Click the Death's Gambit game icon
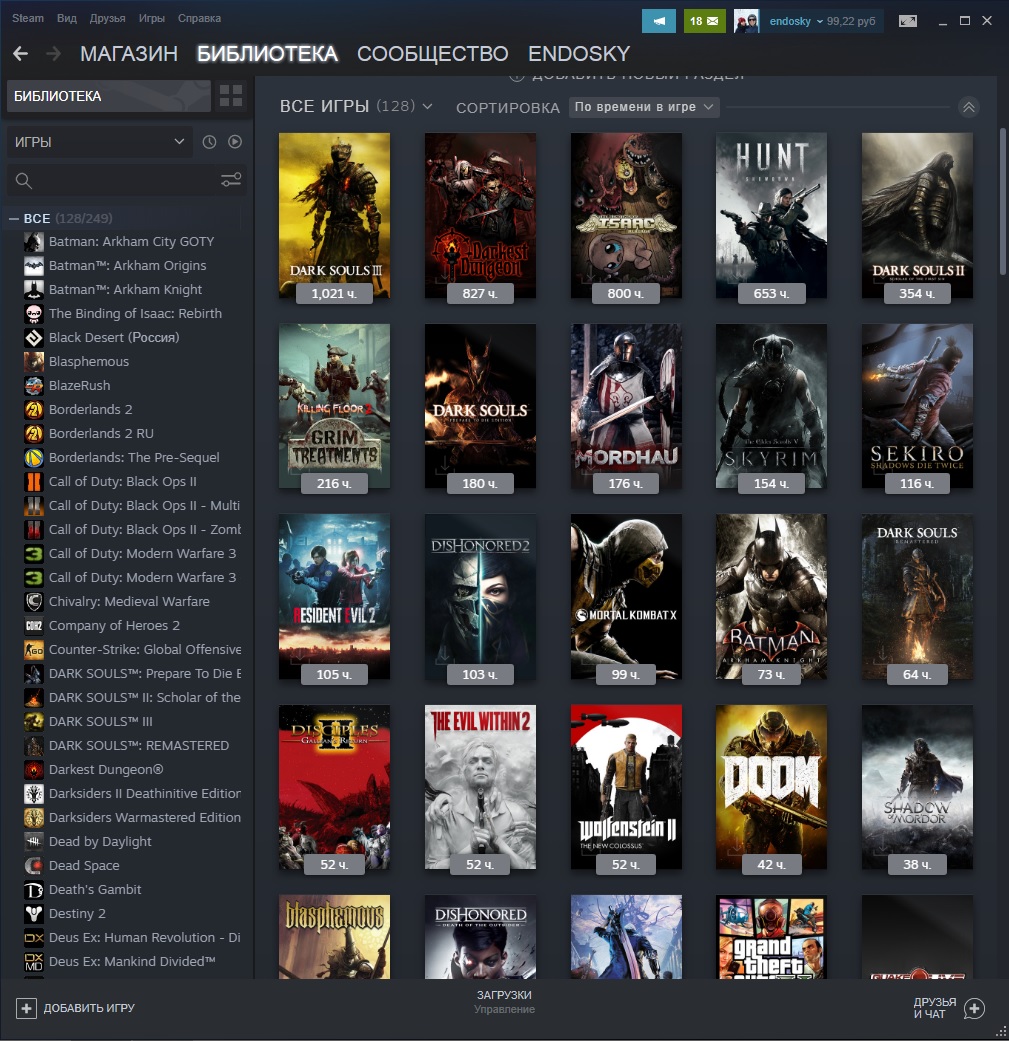Screen dimensions: 1009x1041 point(34,890)
